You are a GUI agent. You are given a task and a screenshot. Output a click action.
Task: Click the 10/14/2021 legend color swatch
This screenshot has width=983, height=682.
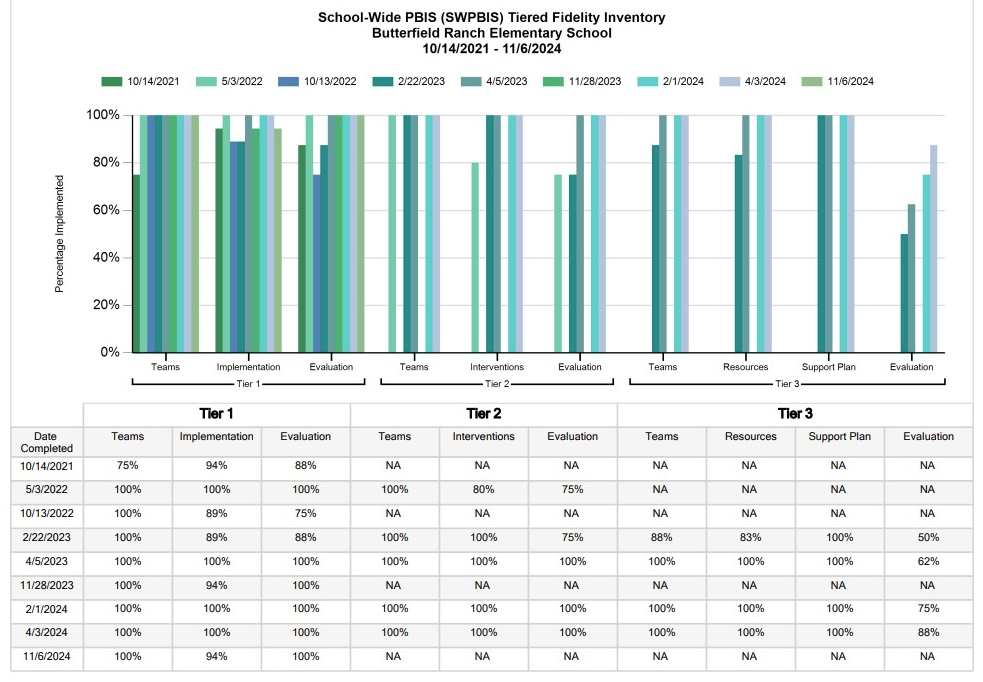[x=112, y=82]
